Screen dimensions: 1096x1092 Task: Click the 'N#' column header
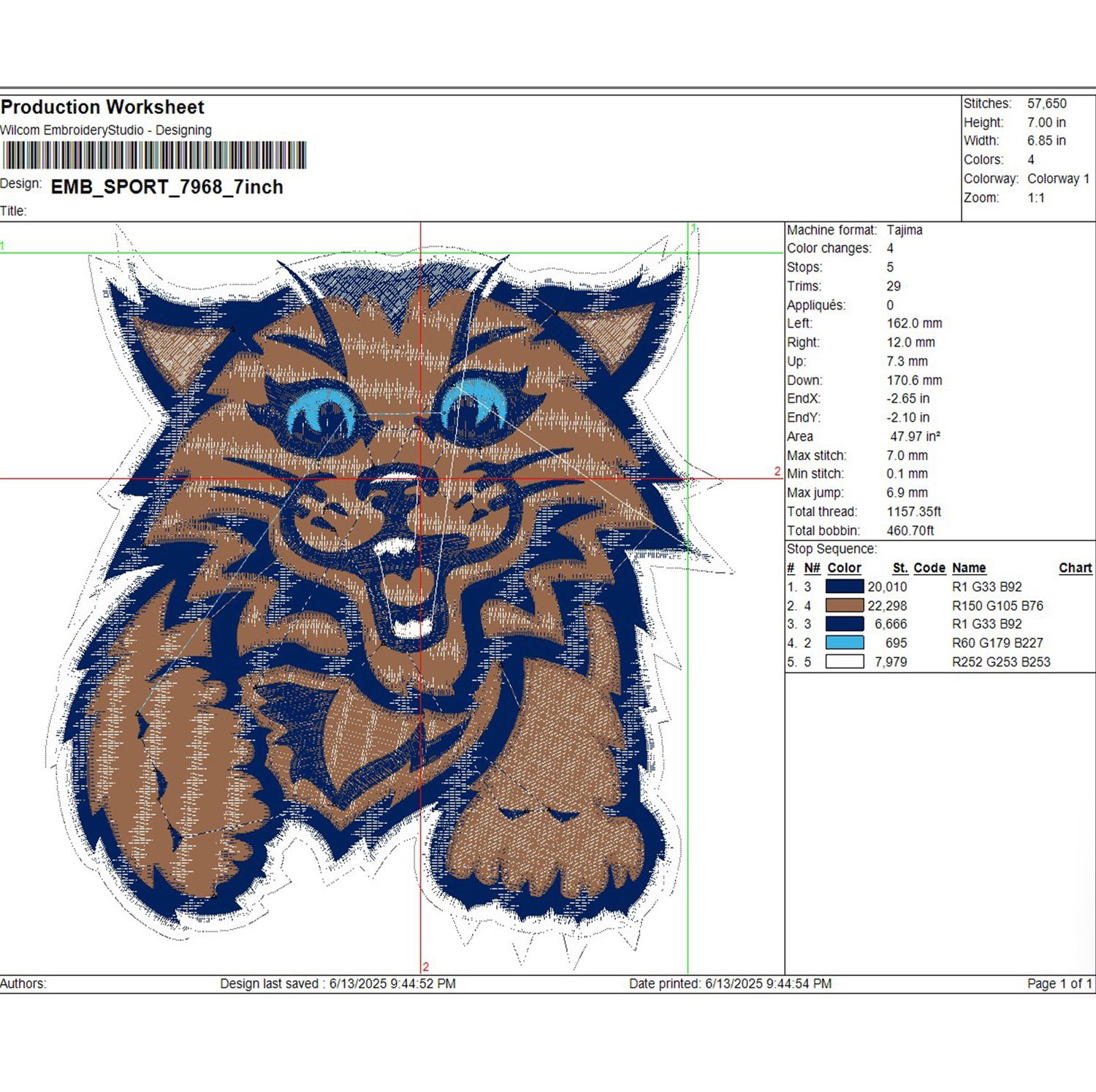pyautogui.click(x=812, y=568)
